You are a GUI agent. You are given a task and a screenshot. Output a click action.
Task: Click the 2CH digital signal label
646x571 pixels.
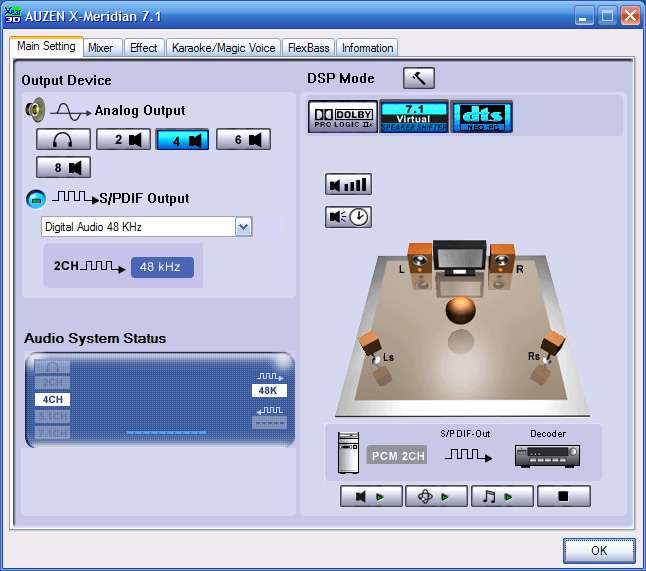pyautogui.click(x=66, y=266)
